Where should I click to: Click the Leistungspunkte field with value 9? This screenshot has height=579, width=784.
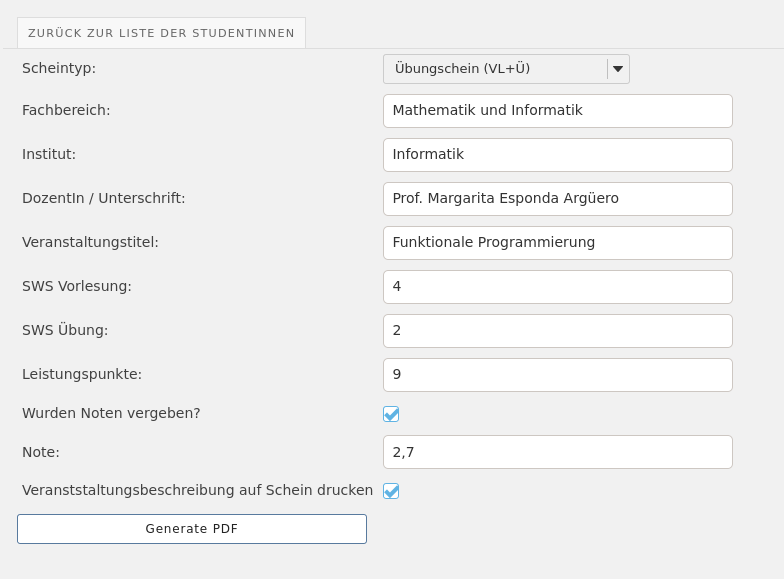558,375
